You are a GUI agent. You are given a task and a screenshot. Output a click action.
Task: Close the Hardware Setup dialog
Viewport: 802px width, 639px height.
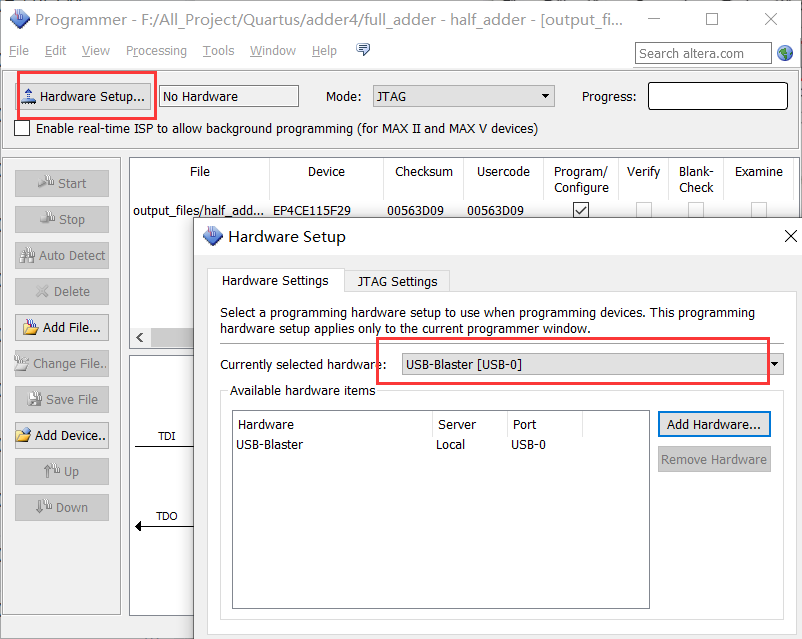[790, 236]
